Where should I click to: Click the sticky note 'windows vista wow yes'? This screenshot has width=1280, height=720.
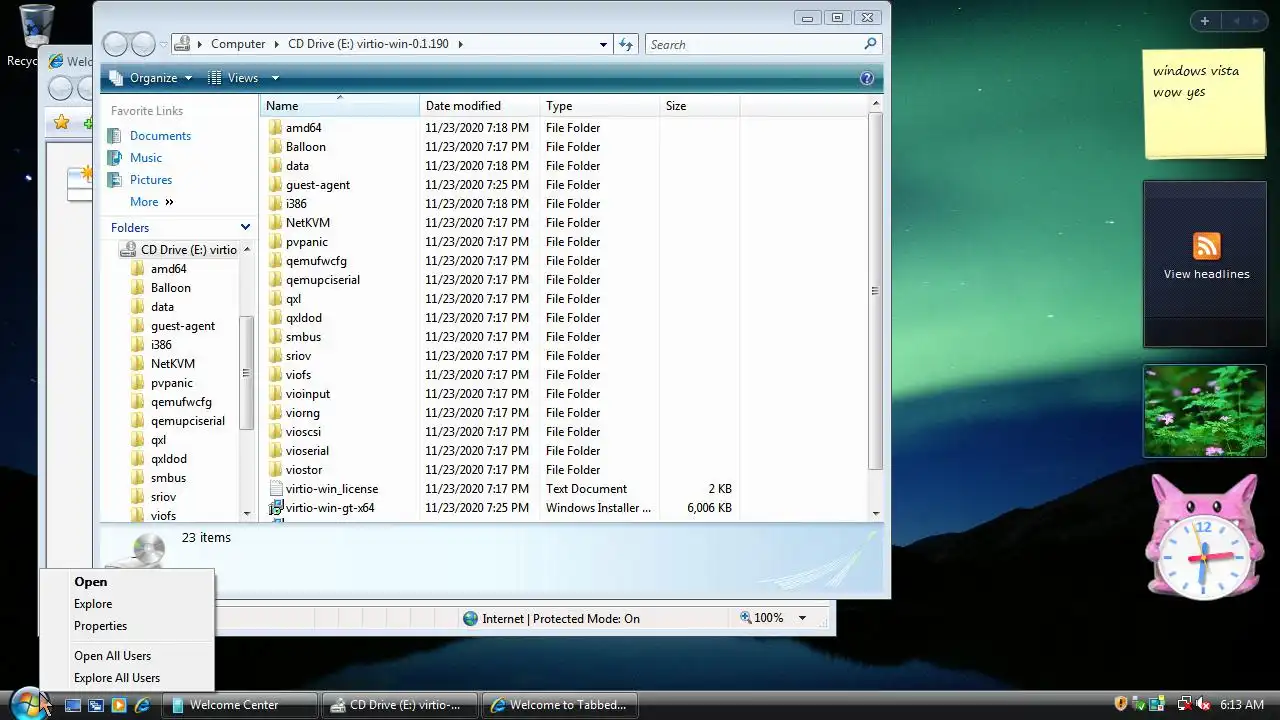[x=1205, y=103]
